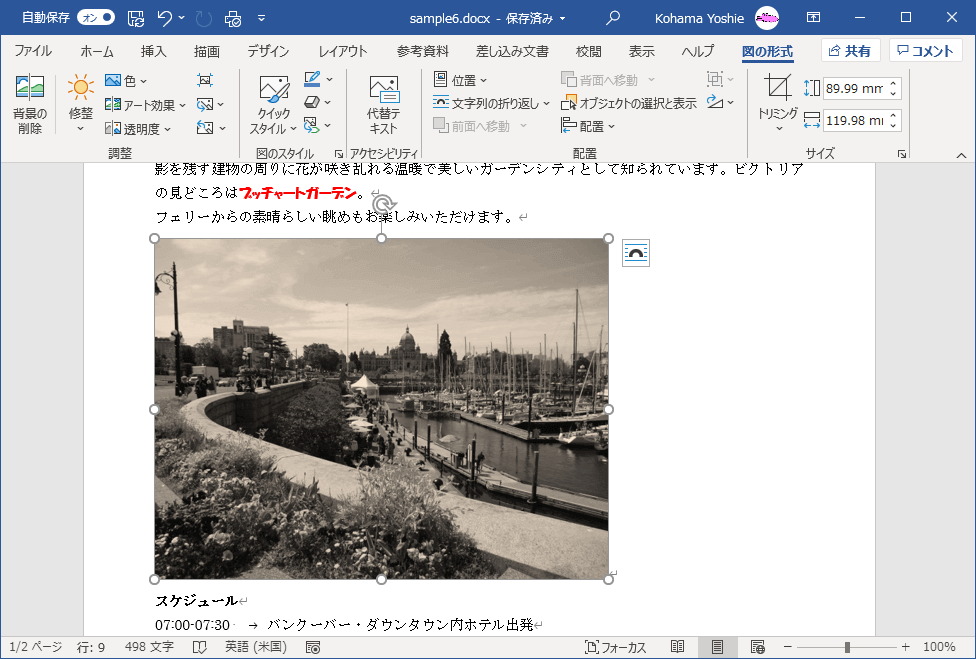This screenshot has width=976, height=659.
Task: Expand the 色 dropdown arrow
Action: 143,81
